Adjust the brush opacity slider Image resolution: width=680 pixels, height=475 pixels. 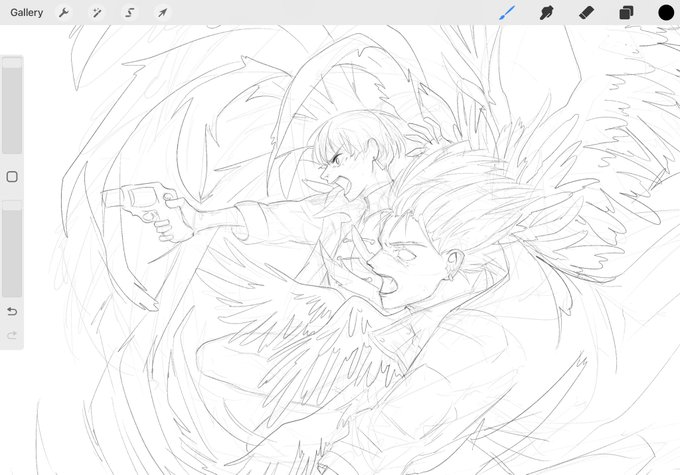pos(12,249)
